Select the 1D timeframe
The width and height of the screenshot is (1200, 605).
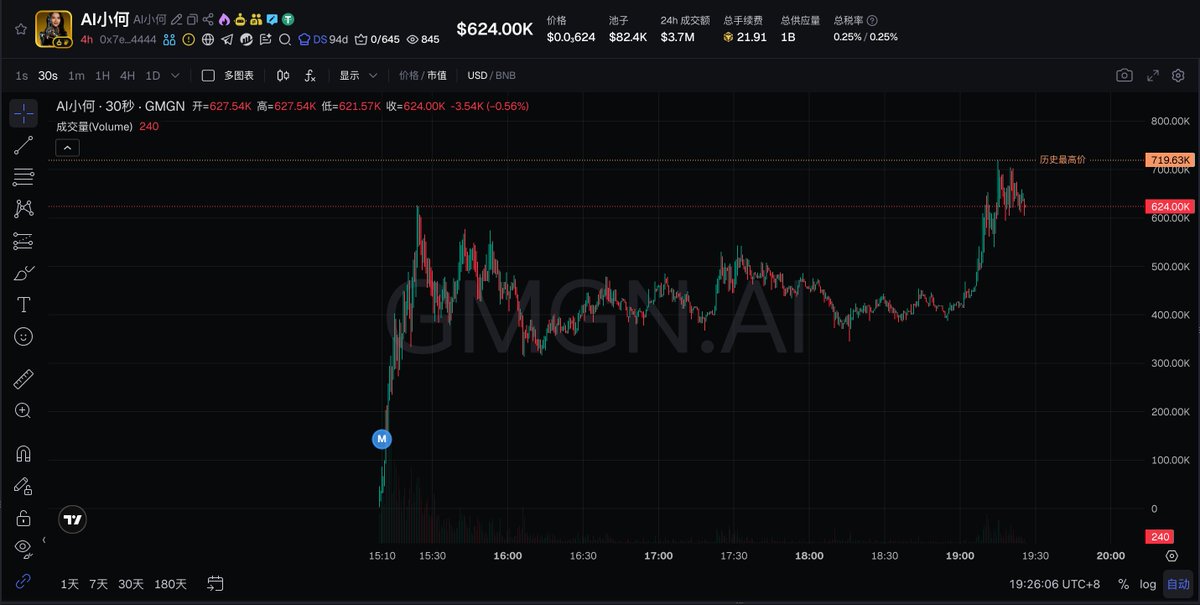pyautogui.click(x=152, y=76)
